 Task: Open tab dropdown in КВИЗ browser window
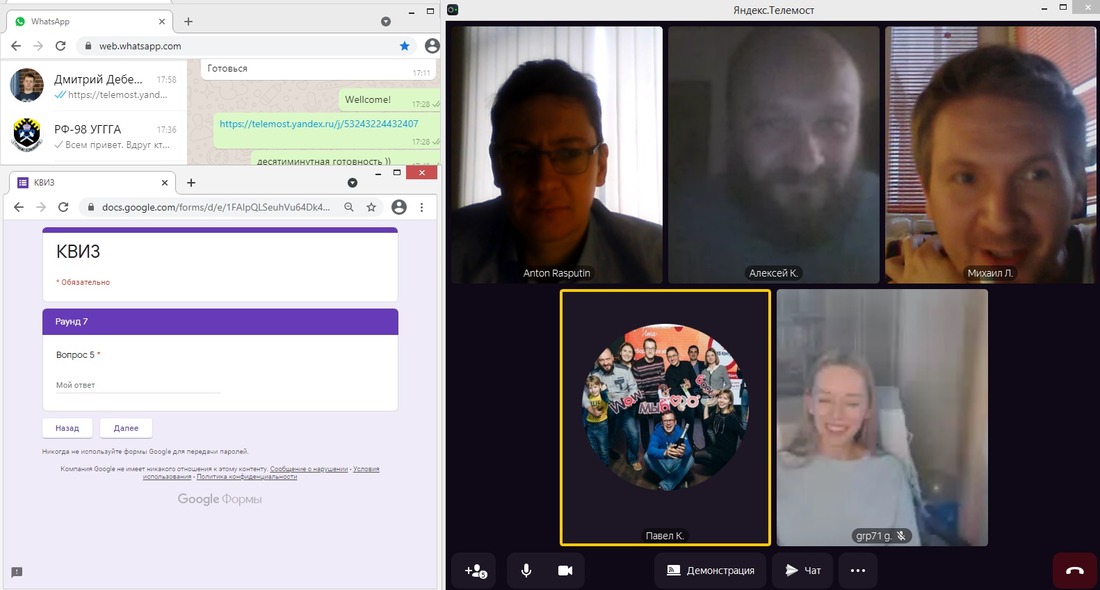click(x=352, y=182)
